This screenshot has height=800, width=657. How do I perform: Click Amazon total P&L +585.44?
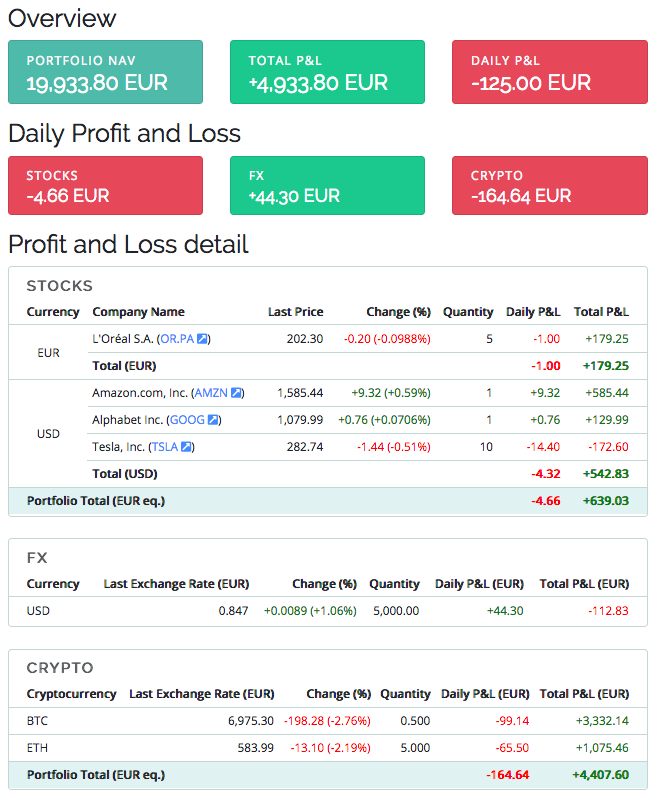click(x=607, y=393)
